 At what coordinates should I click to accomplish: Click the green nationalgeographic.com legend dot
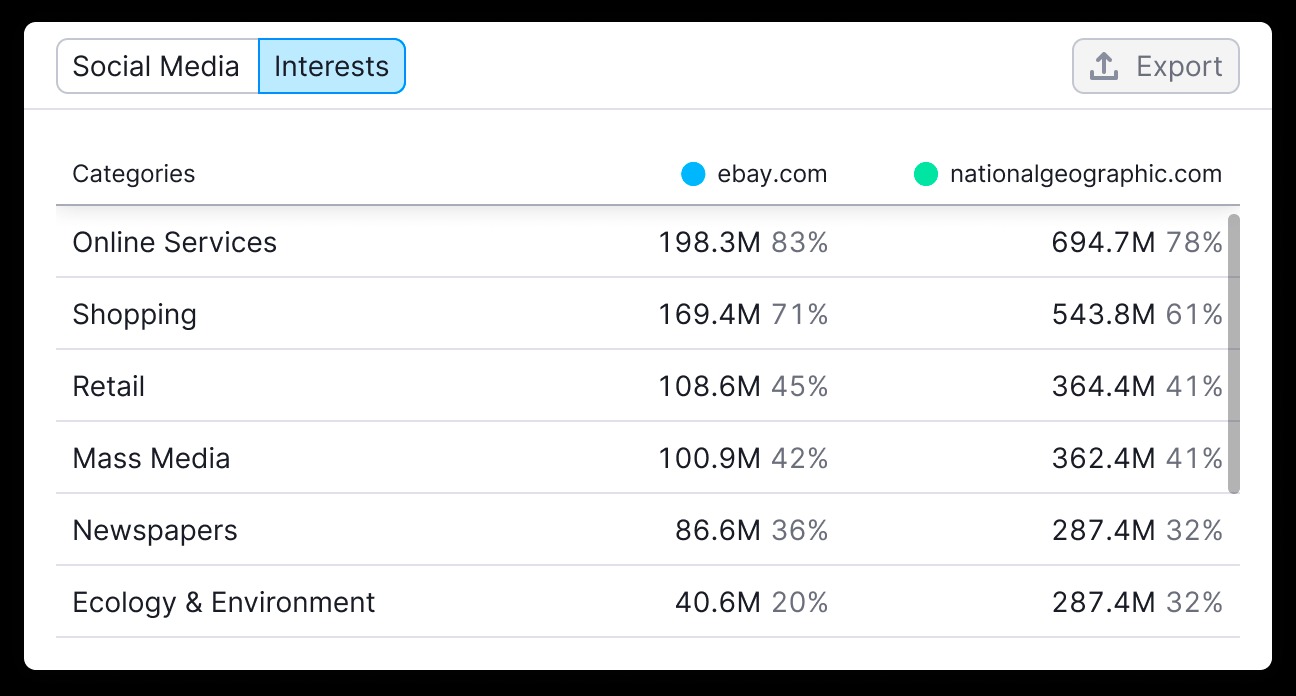926,174
